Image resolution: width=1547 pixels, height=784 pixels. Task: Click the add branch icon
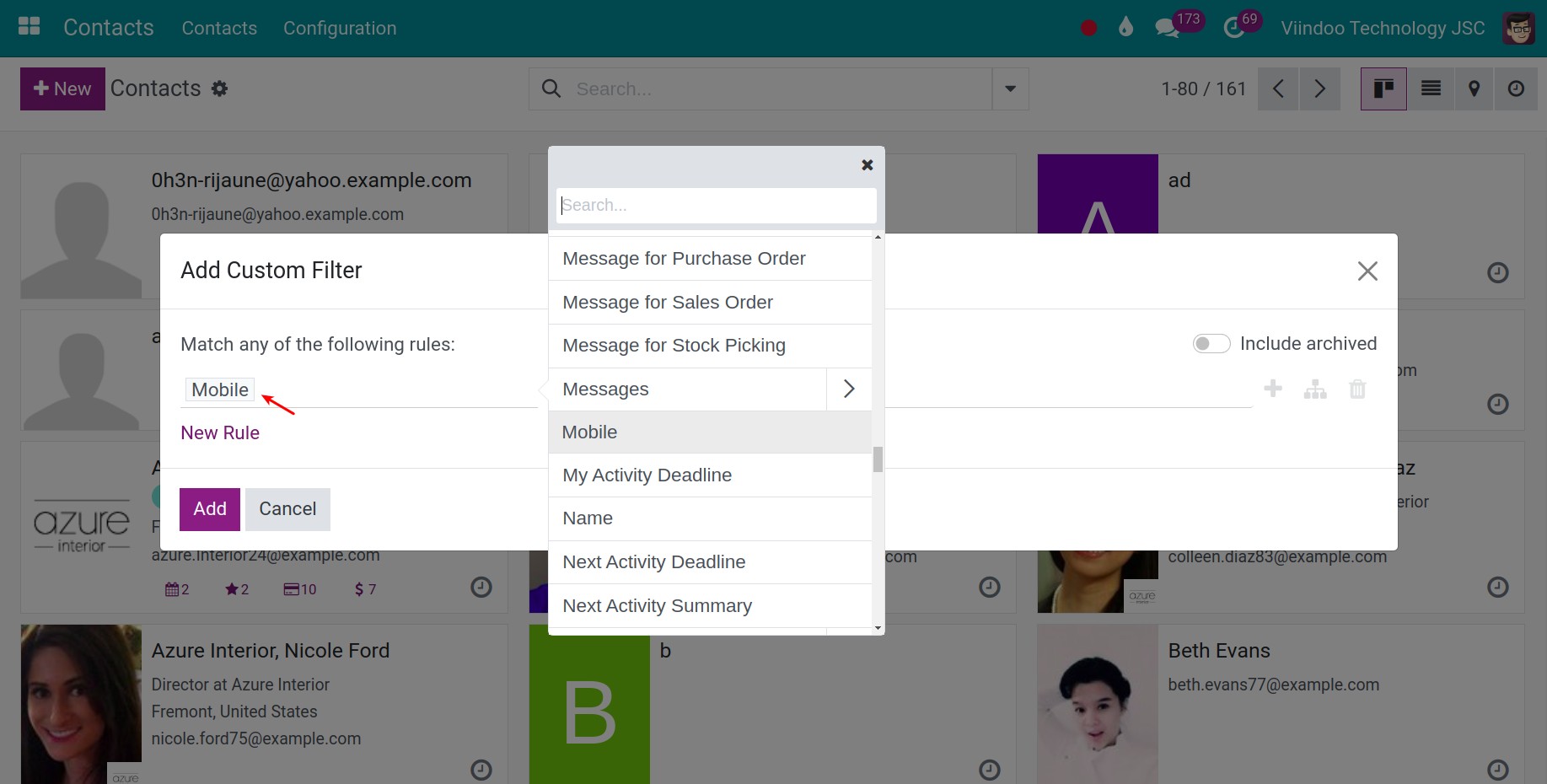[1315, 389]
